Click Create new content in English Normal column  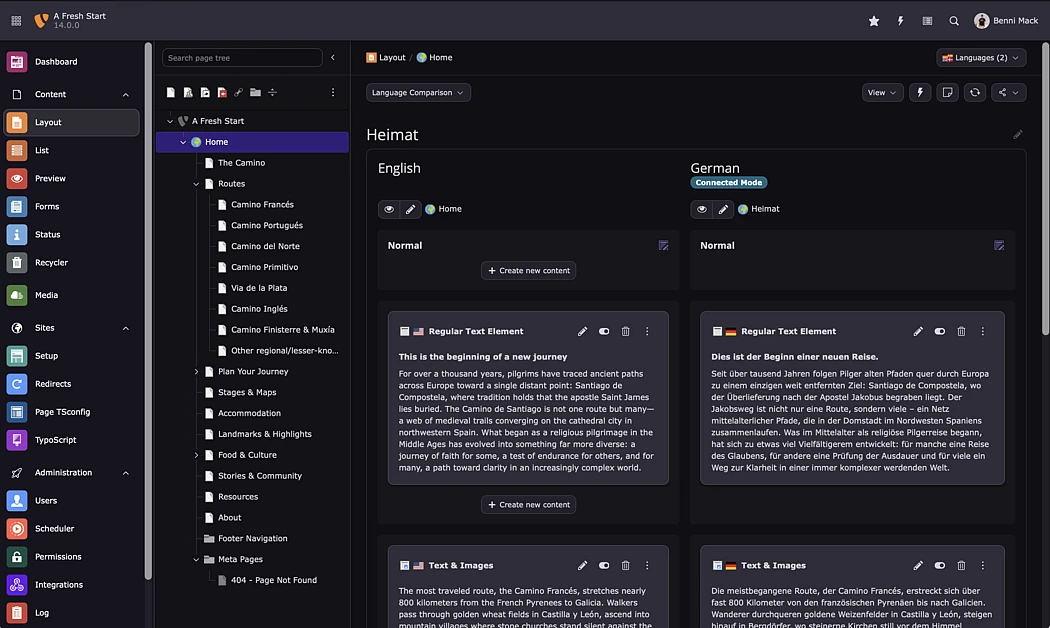(528, 271)
